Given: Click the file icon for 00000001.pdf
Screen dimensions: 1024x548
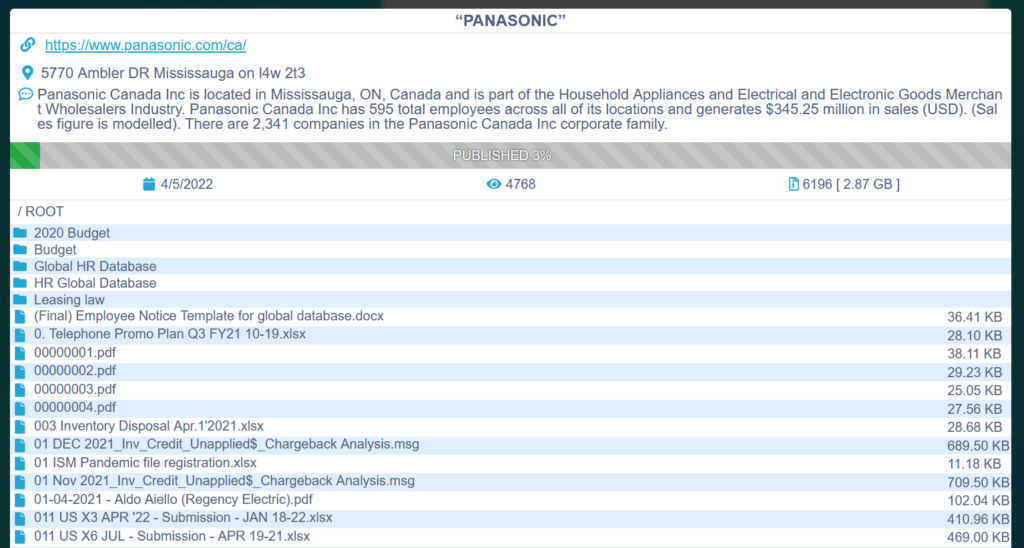Looking at the screenshot, I should tap(20, 353).
